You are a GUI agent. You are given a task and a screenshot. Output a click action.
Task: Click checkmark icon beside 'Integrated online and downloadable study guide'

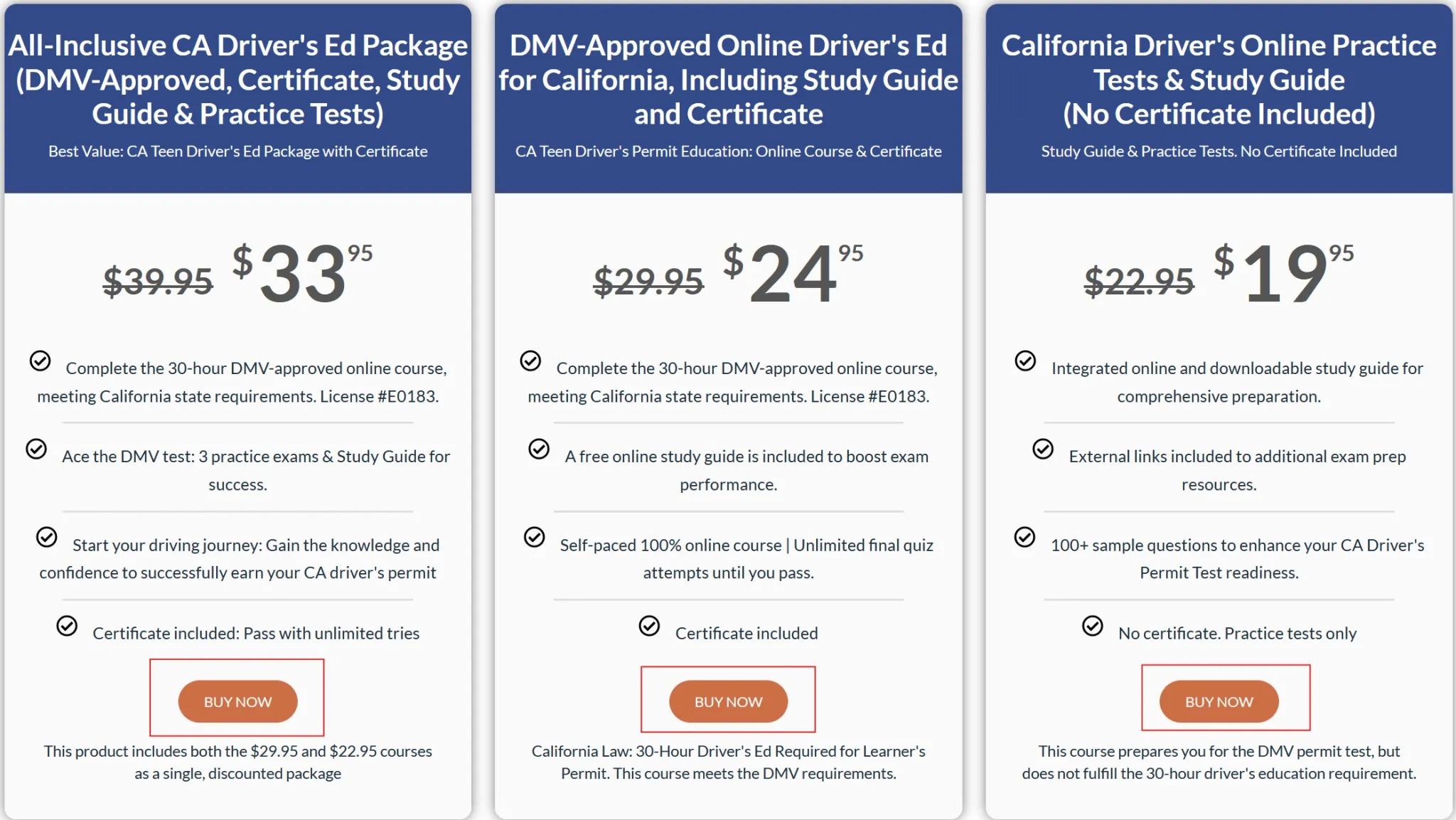click(1025, 361)
